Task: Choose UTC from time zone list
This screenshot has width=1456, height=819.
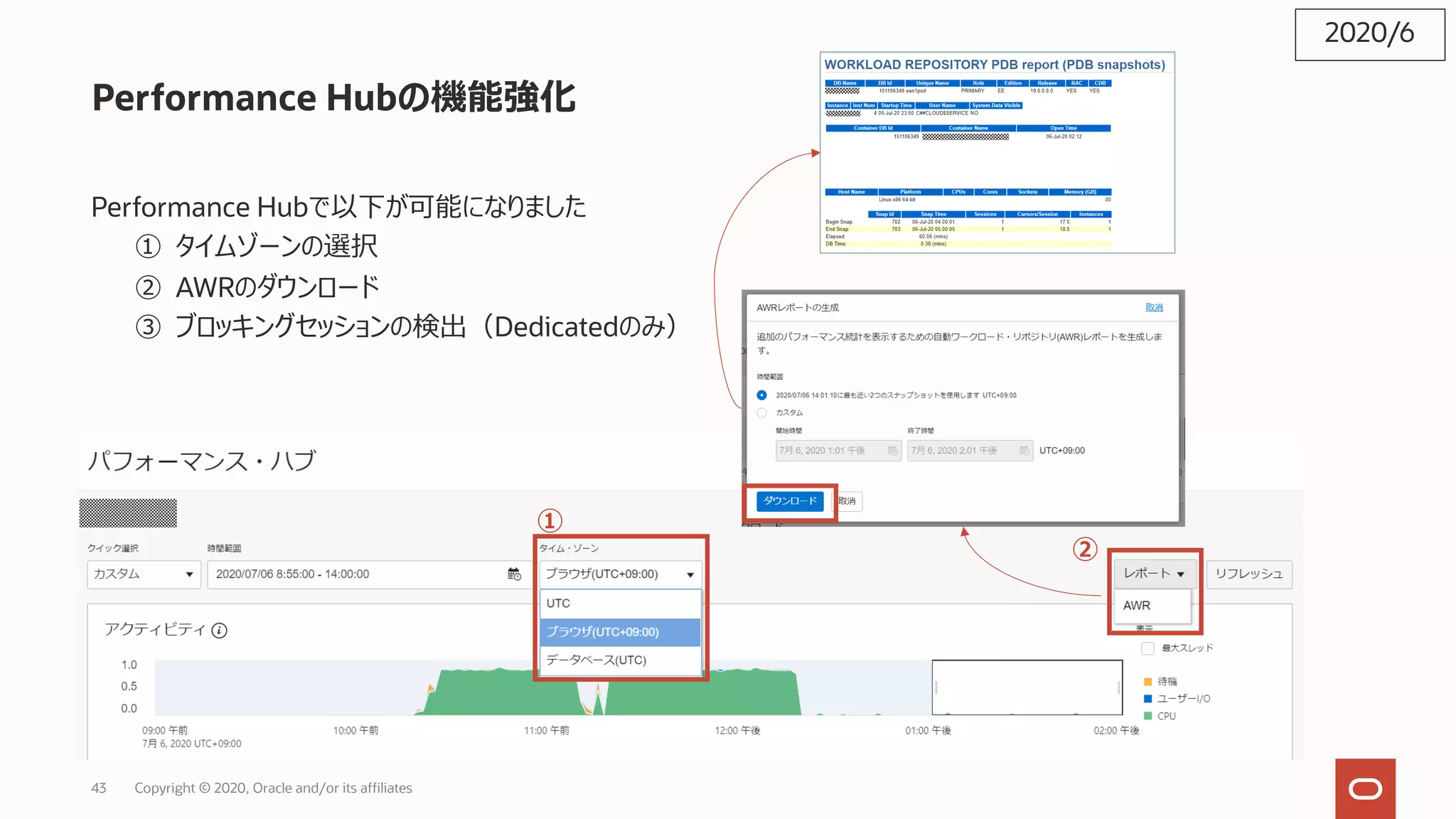Action: tap(621, 604)
